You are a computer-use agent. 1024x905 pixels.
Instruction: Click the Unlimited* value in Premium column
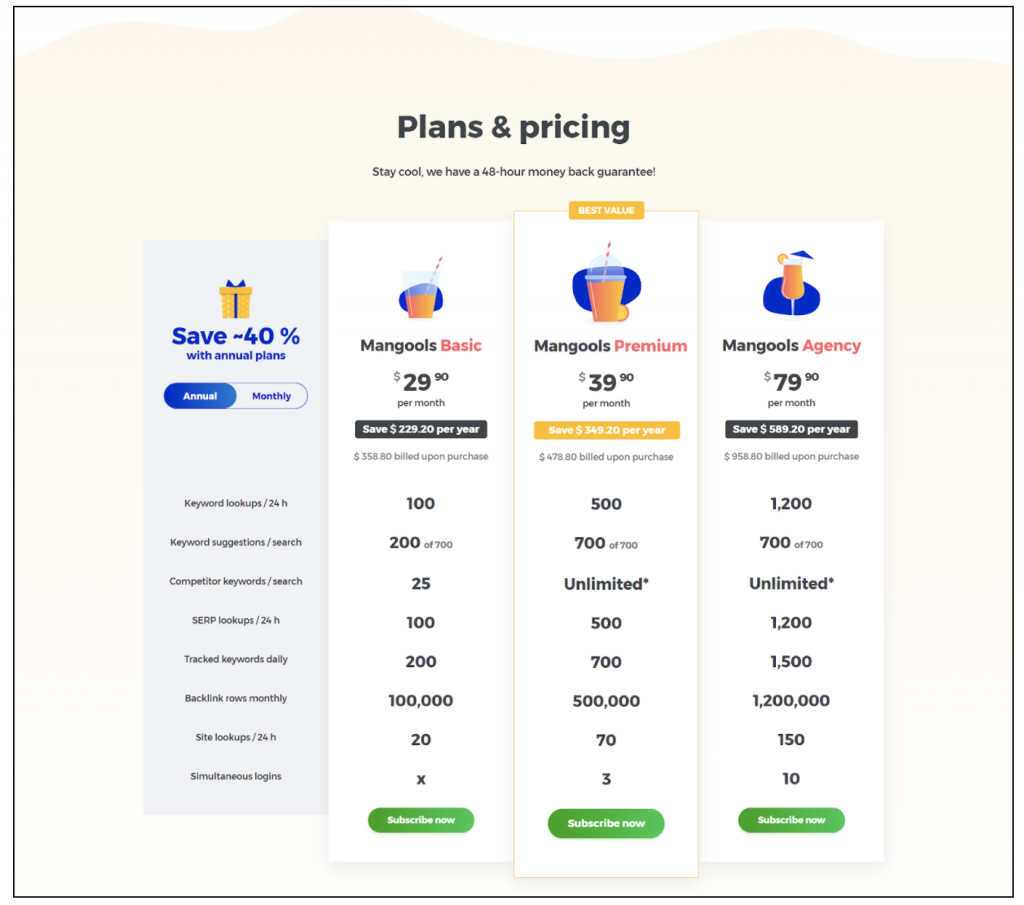point(606,584)
